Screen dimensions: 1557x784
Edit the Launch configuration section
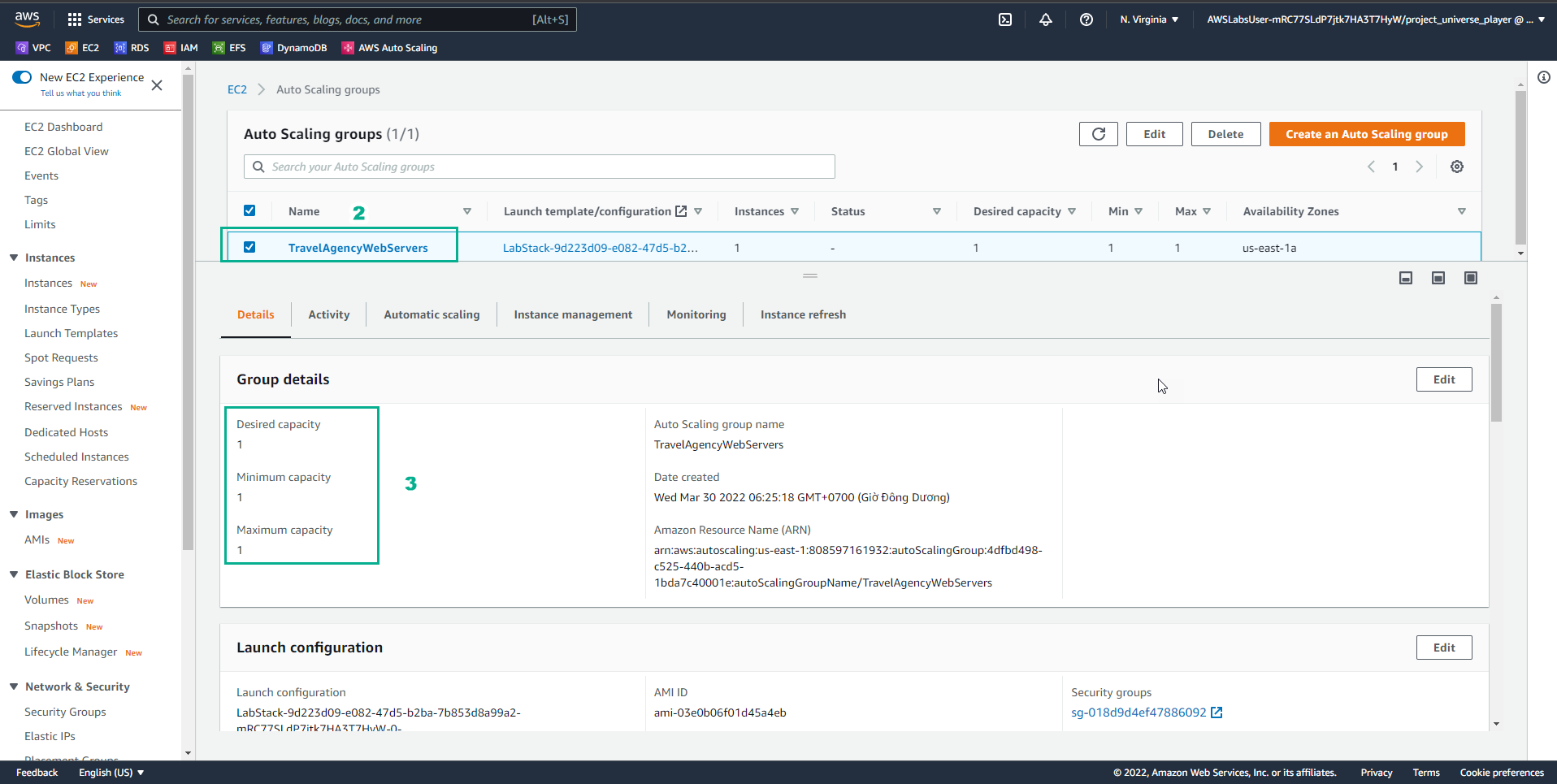(1444, 648)
